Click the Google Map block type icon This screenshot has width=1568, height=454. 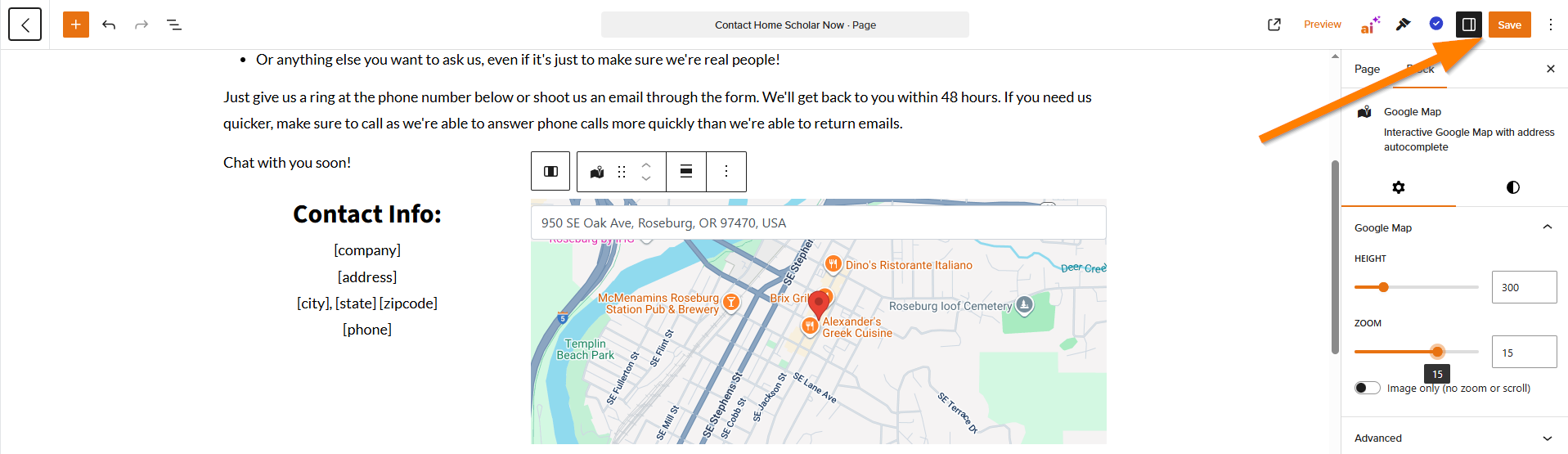click(597, 172)
